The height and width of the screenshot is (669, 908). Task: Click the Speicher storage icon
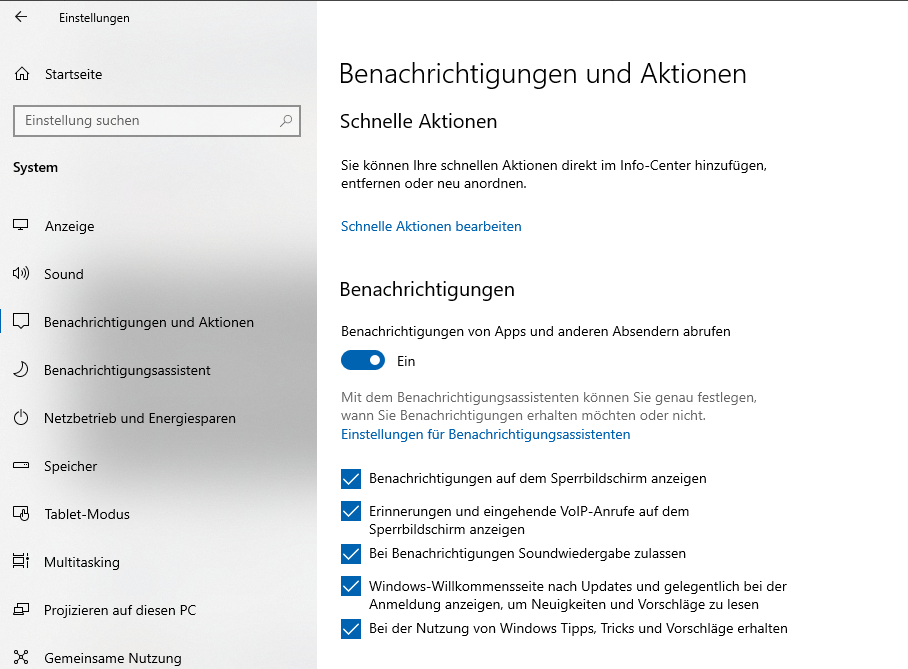click(x=21, y=466)
